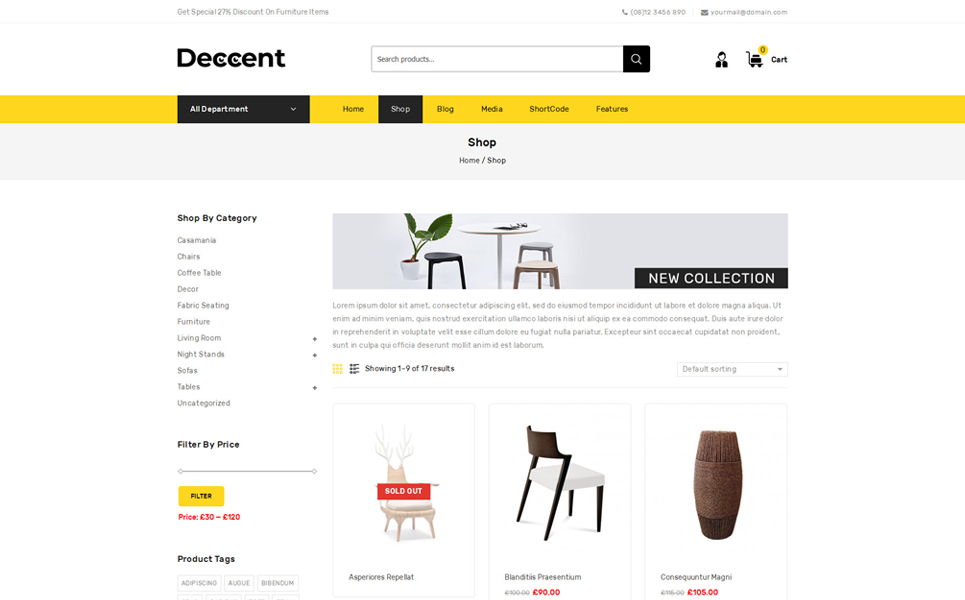Expand the Tables category

(x=314, y=388)
